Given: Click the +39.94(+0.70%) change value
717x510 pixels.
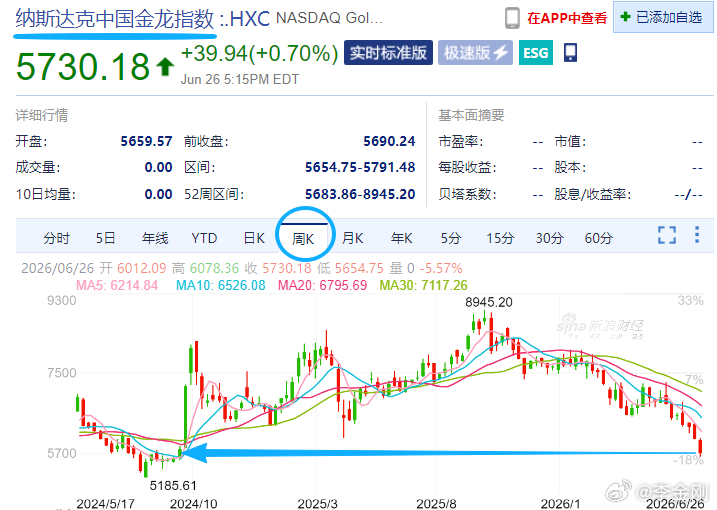Looking at the screenshot, I should 259,54.
